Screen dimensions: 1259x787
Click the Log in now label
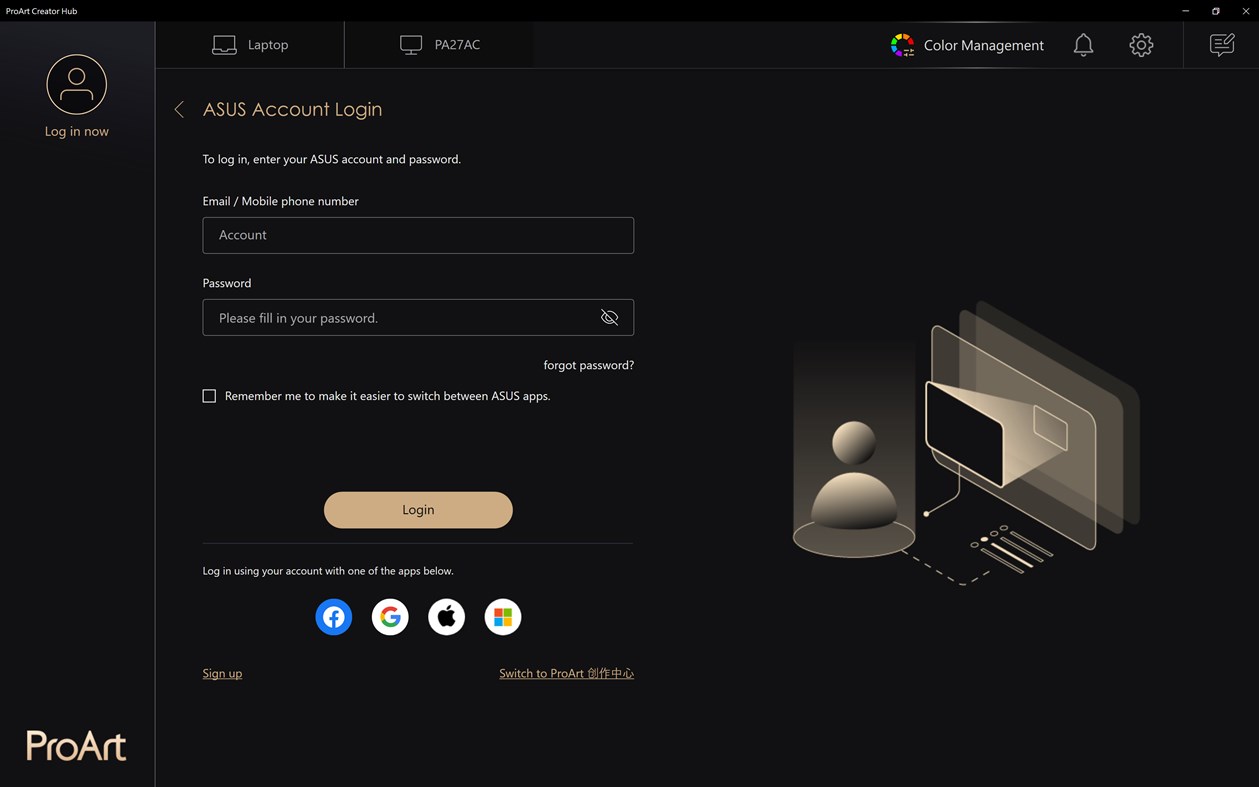[76, 131]
